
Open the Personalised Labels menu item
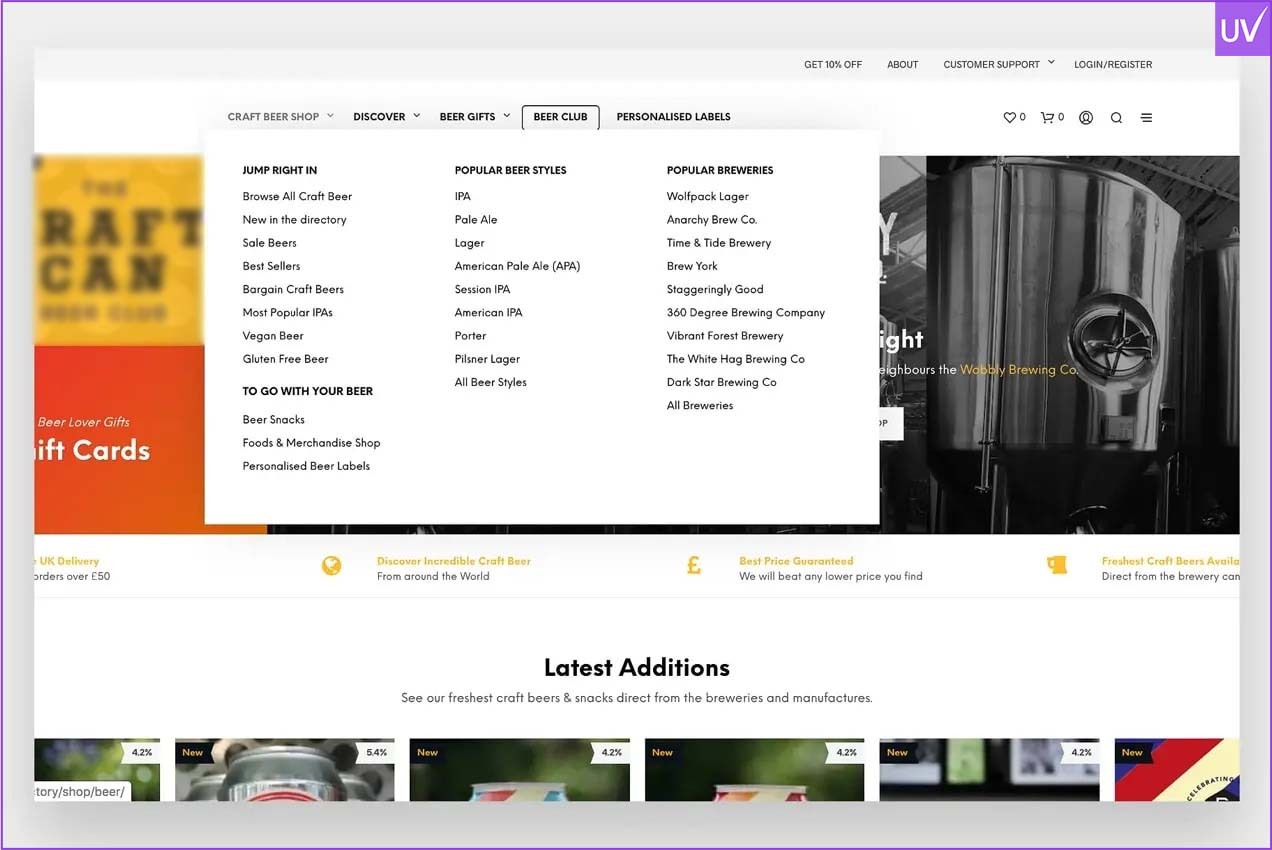click(x=674, y=117)
